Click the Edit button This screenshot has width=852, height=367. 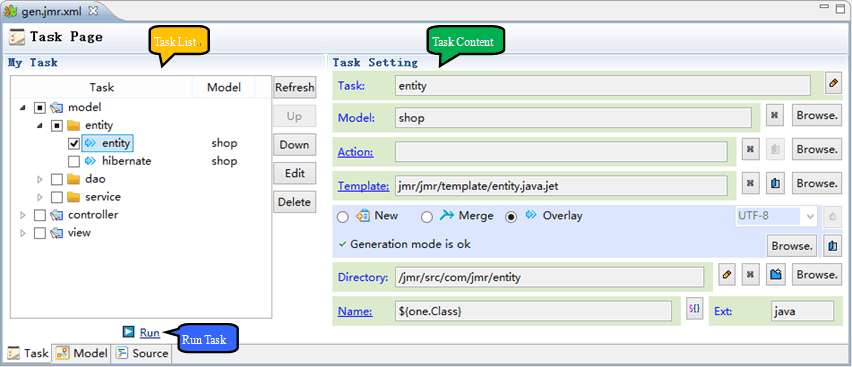295,173
